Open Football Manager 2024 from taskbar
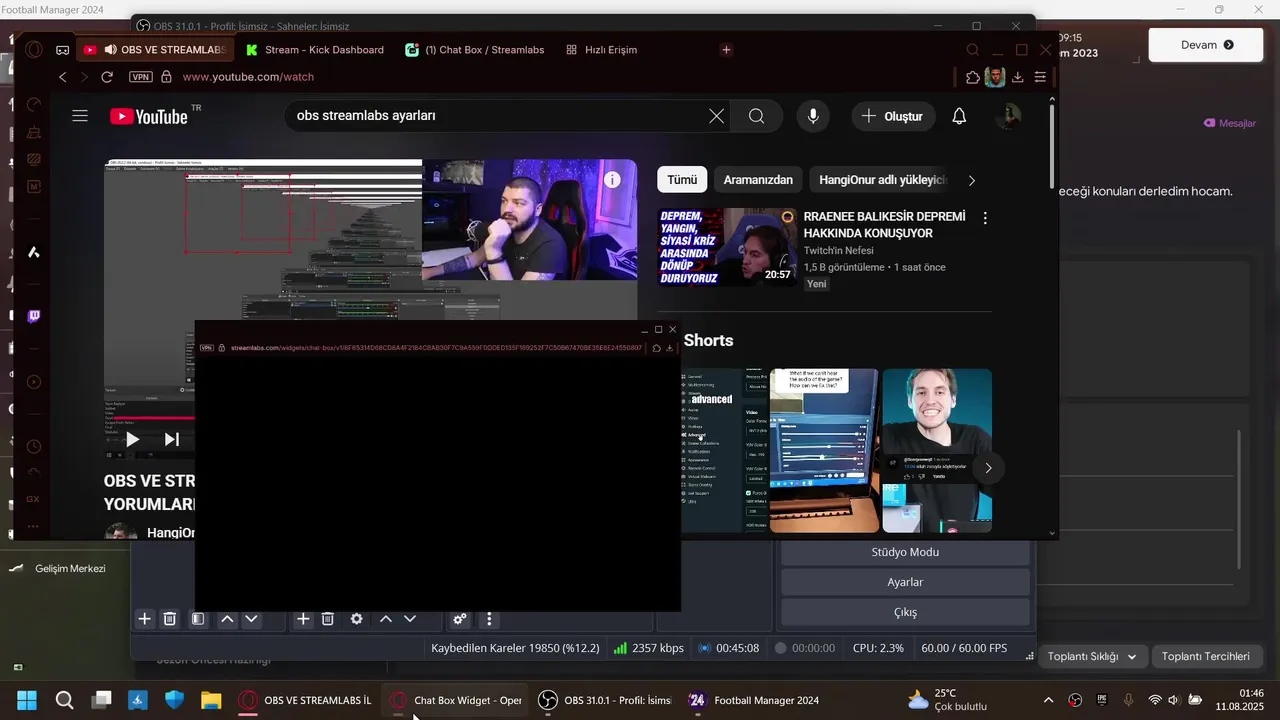Viewport: 1280px width, 720px height. tap(755, 700)
